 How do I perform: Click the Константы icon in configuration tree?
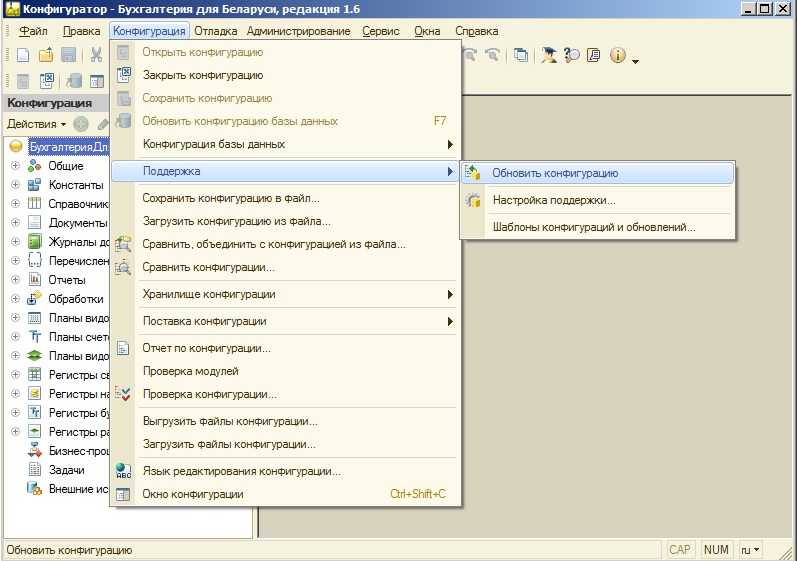click(x=34, y=185)
